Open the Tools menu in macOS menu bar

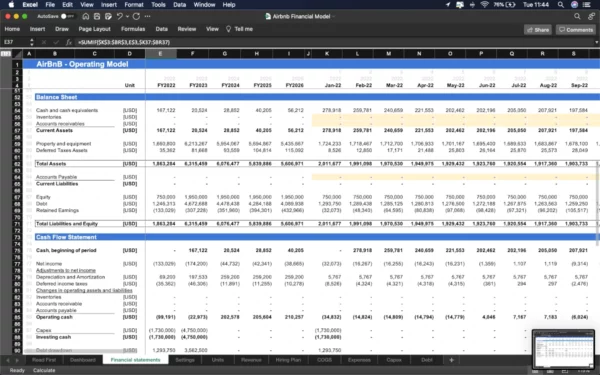coord(158,5)
